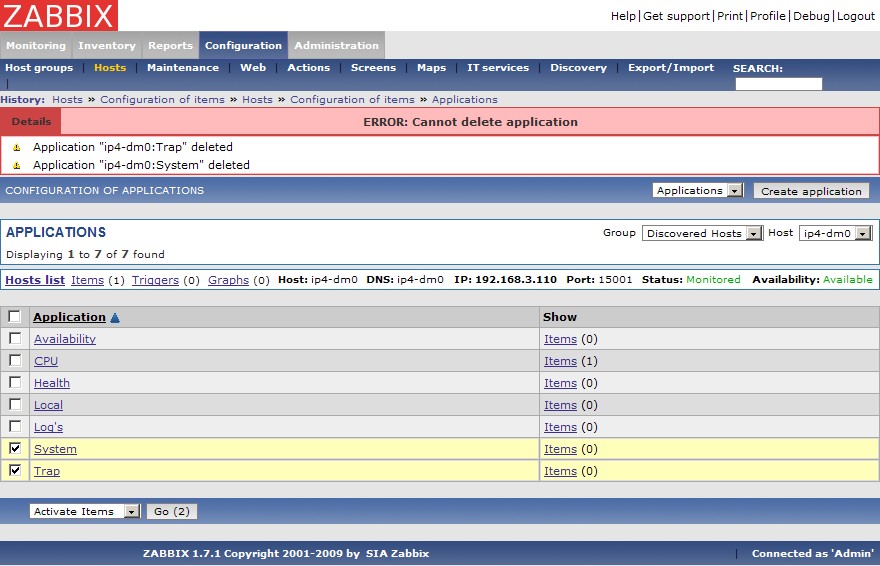880x566 pixels.
Task: Open the Hosts list link
Action: click(x=35, y=280)
